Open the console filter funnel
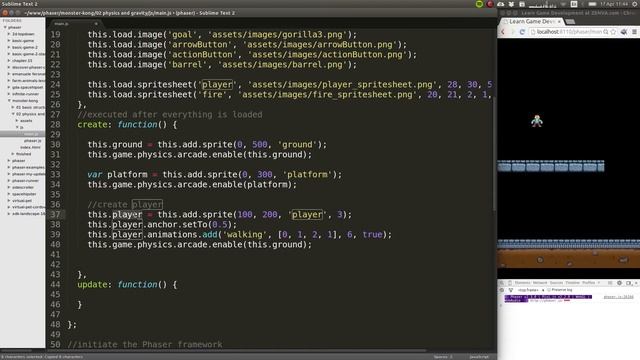This screenshot has height=360, width=640. pos(510,290)
